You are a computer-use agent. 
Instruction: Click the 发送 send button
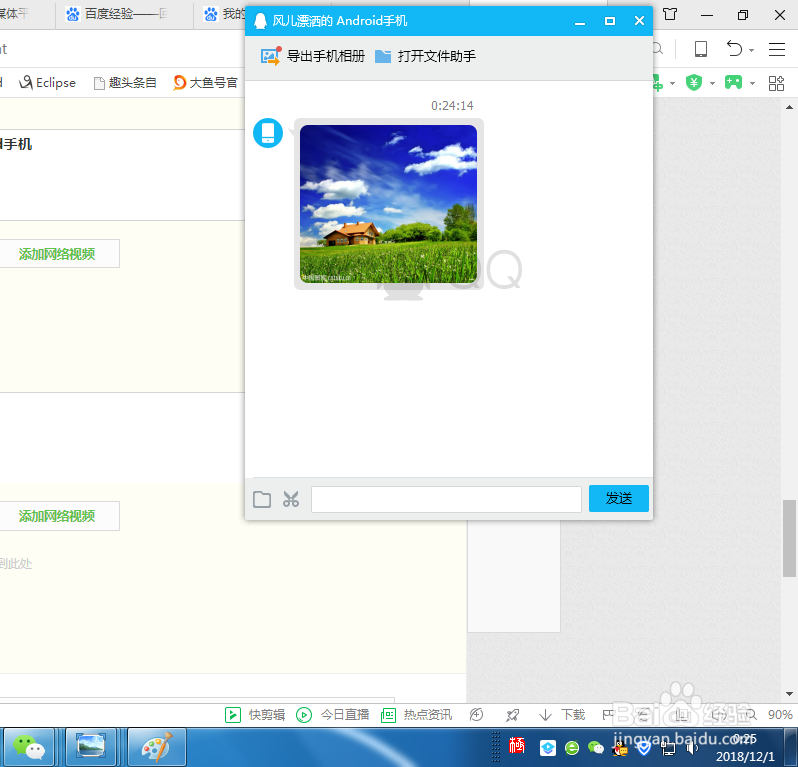coord(619,498)
